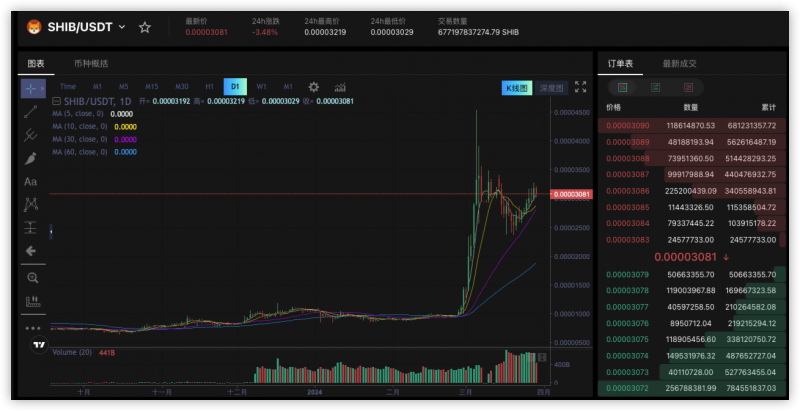
Task: Show more drawing tools via ellipsis
Action: click(x=33, y=328)
